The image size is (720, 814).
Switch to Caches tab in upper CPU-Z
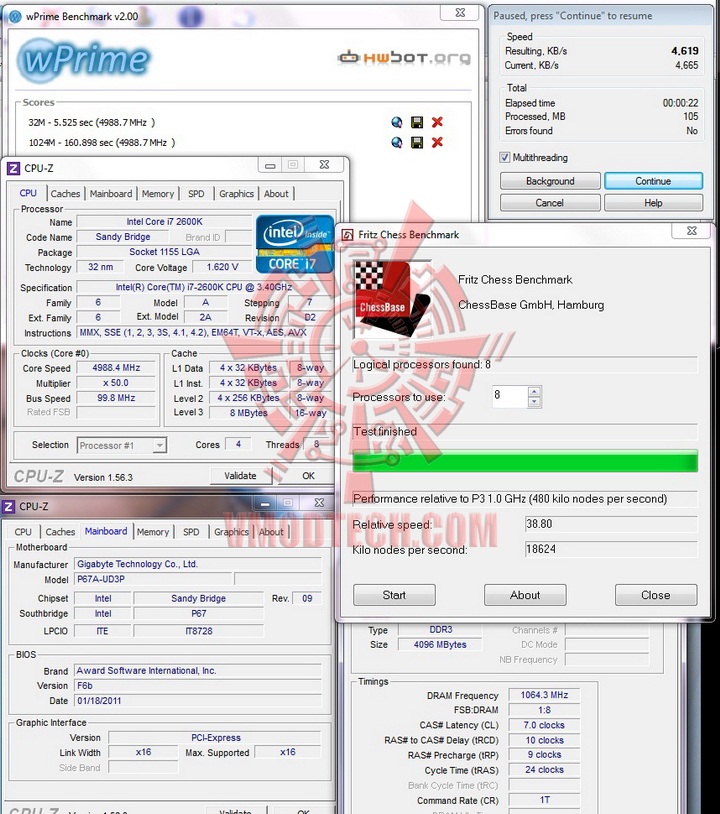[65, 194]
